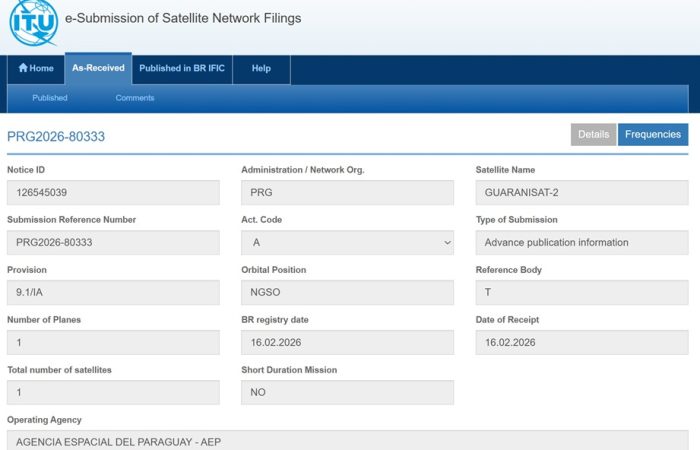
Task: Click the Frequencies button
Action: (653, 134)
